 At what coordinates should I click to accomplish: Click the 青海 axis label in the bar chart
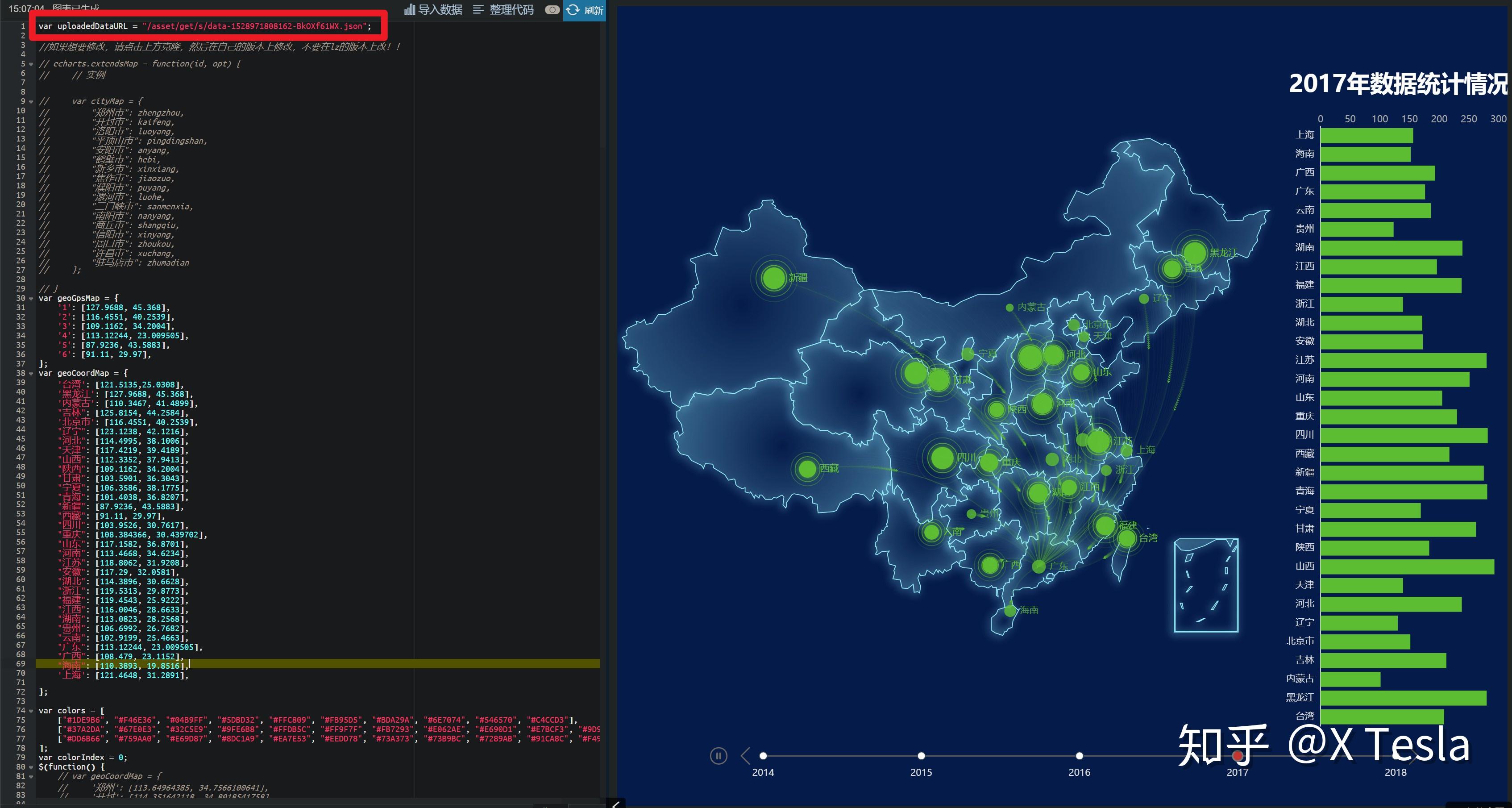(x=1304, y=491)
